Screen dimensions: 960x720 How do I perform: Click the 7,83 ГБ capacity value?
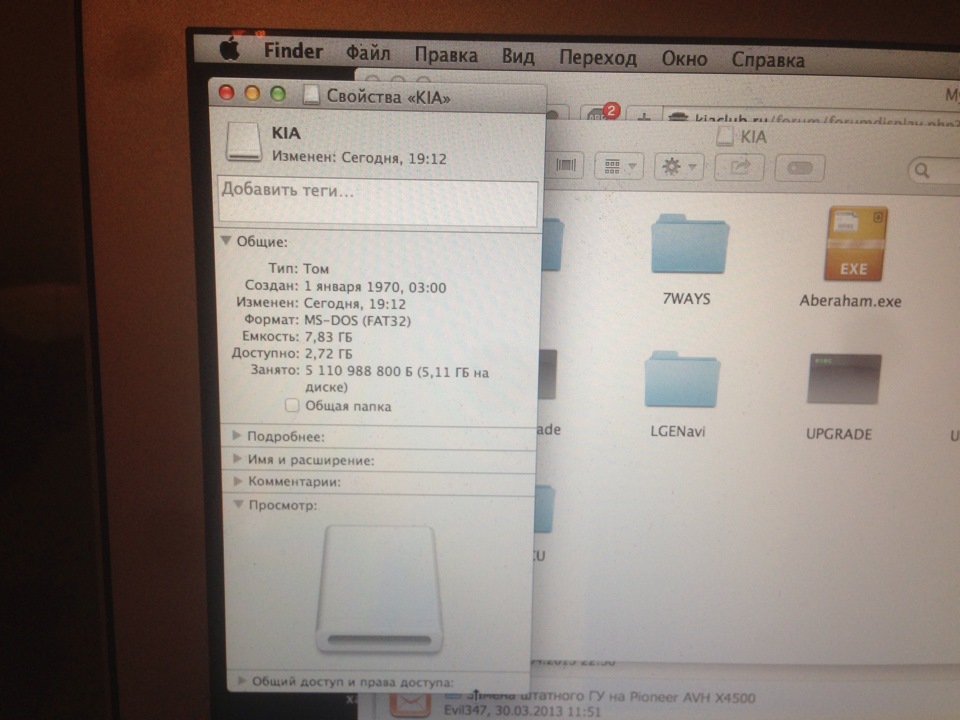[328, 337]
